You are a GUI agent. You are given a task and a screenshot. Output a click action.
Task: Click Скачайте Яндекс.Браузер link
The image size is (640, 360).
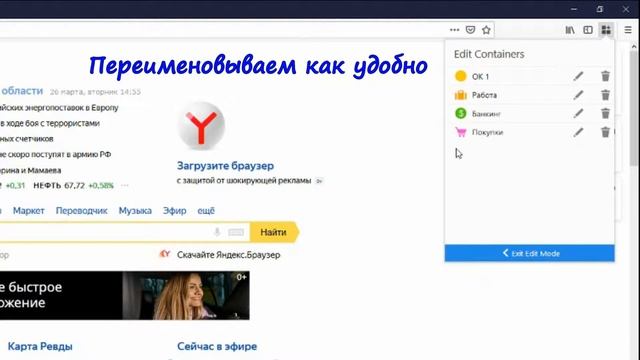(229, 255)
